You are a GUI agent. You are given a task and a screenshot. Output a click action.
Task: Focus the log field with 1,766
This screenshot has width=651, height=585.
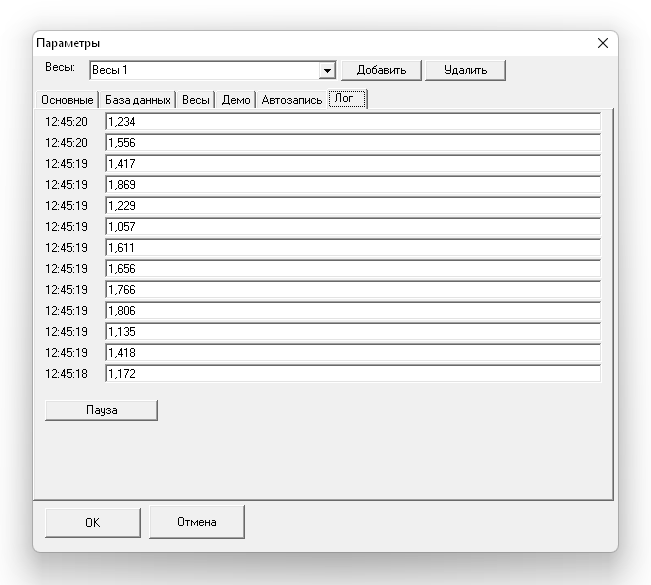coord(352,290)
